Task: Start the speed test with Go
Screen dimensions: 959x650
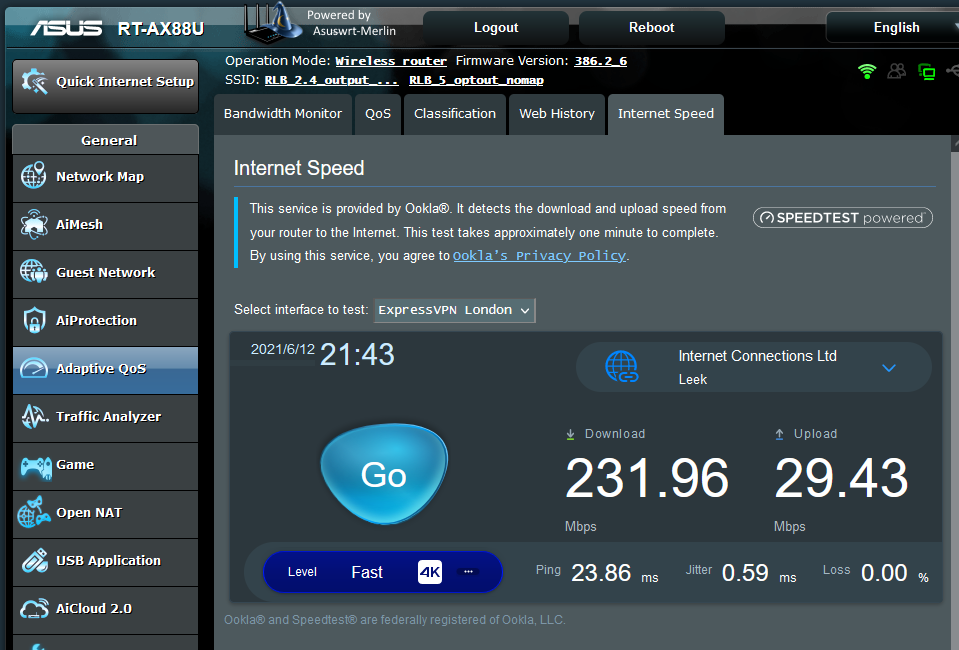Action: click(x=384, y=474)
